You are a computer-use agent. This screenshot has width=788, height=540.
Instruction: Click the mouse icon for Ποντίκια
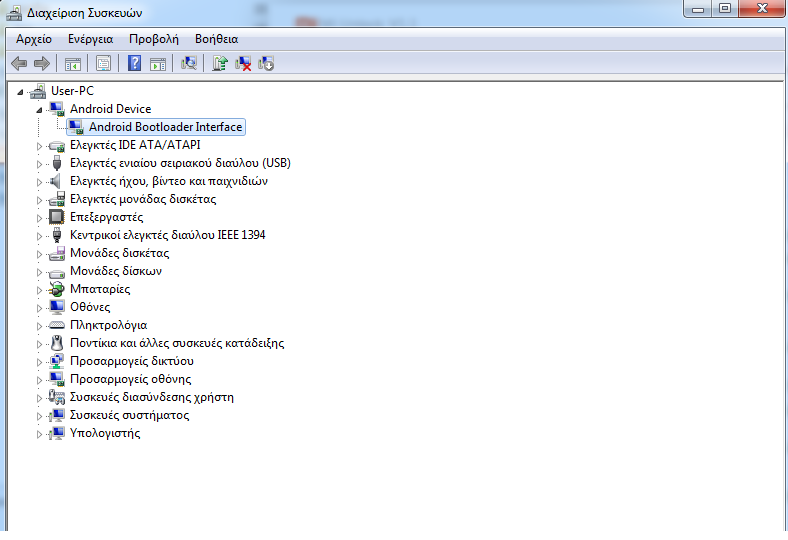(x=57, y=343)
